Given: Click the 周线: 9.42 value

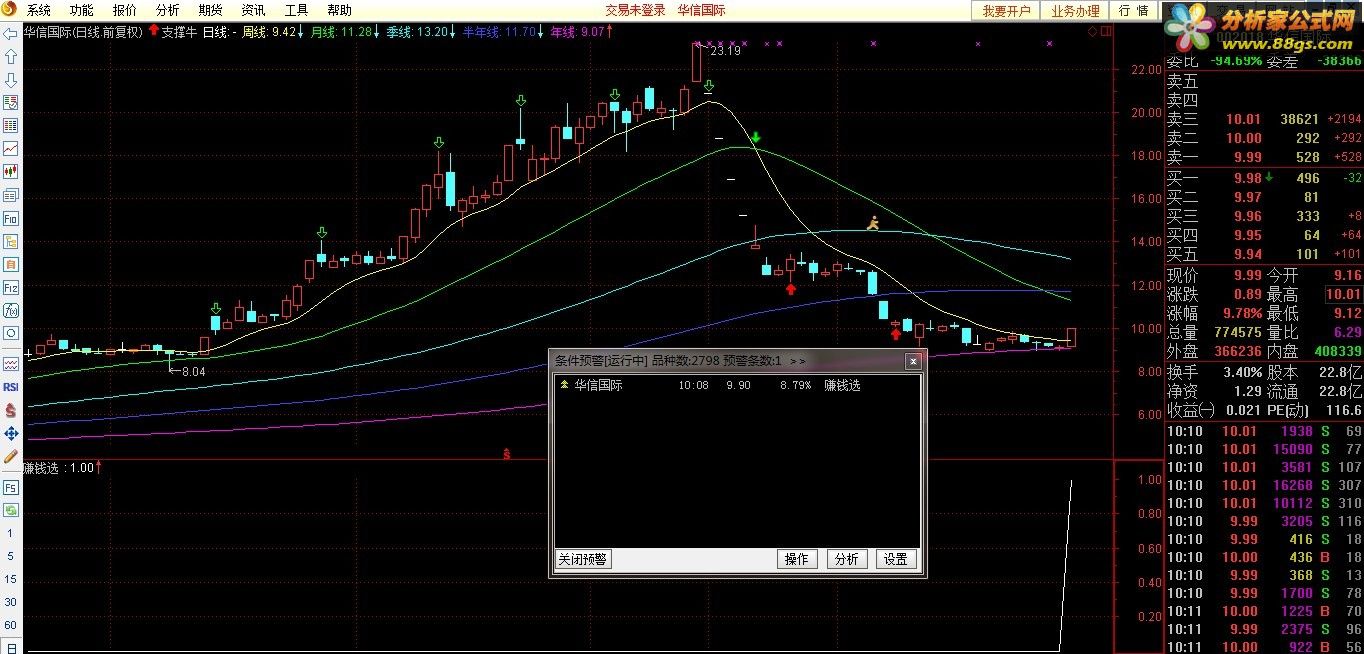Looking at the screenshot, I should click(269, 32).
